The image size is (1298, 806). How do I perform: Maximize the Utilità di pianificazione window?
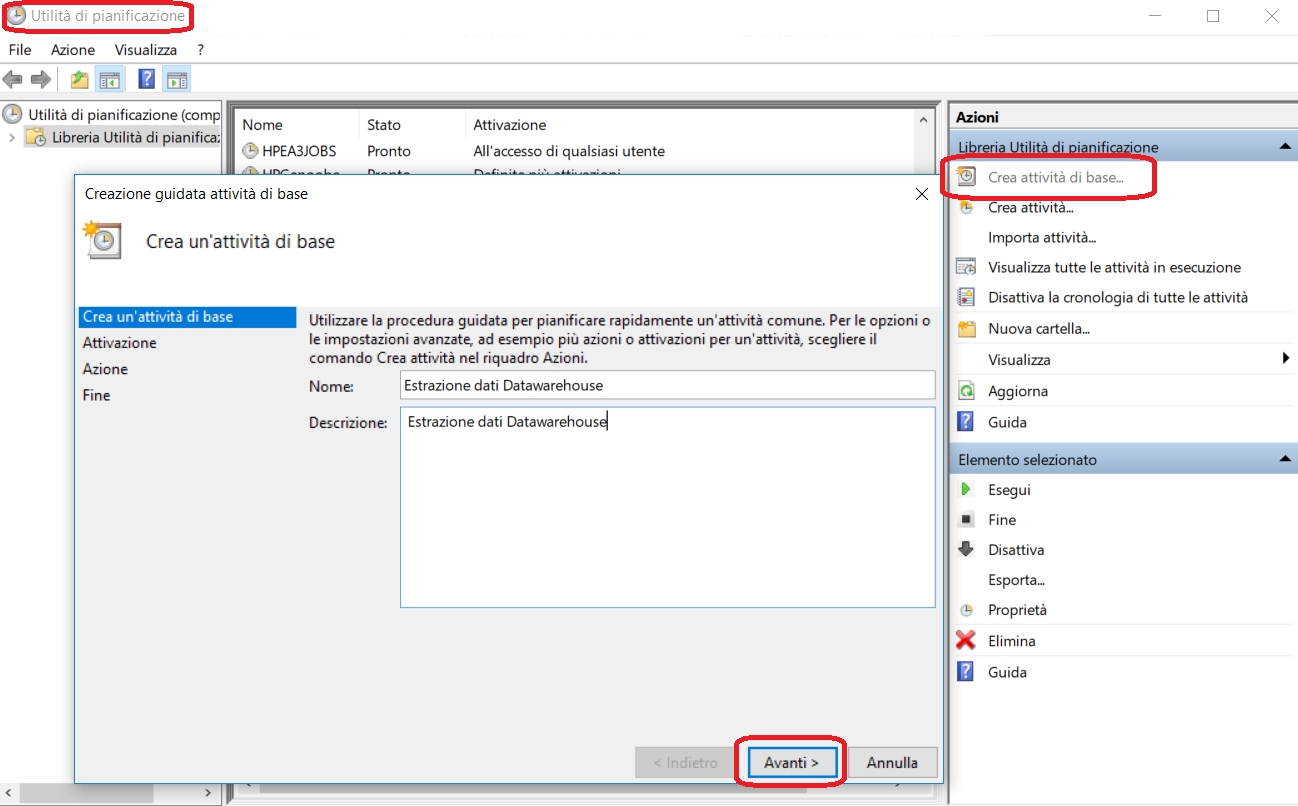point(1212,16)
